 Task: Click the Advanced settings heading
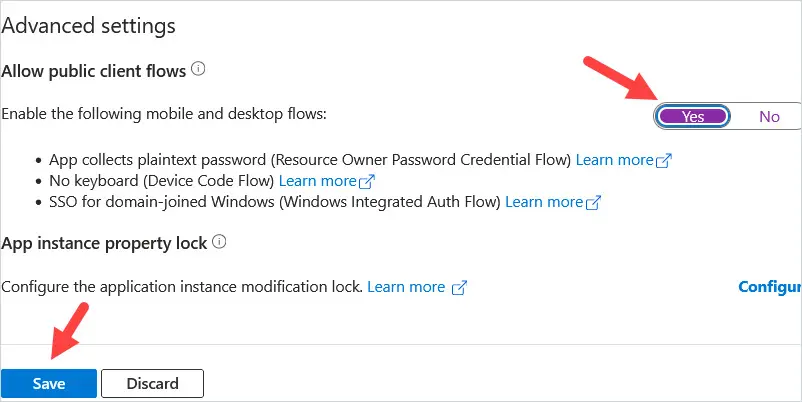pos(88,26)
